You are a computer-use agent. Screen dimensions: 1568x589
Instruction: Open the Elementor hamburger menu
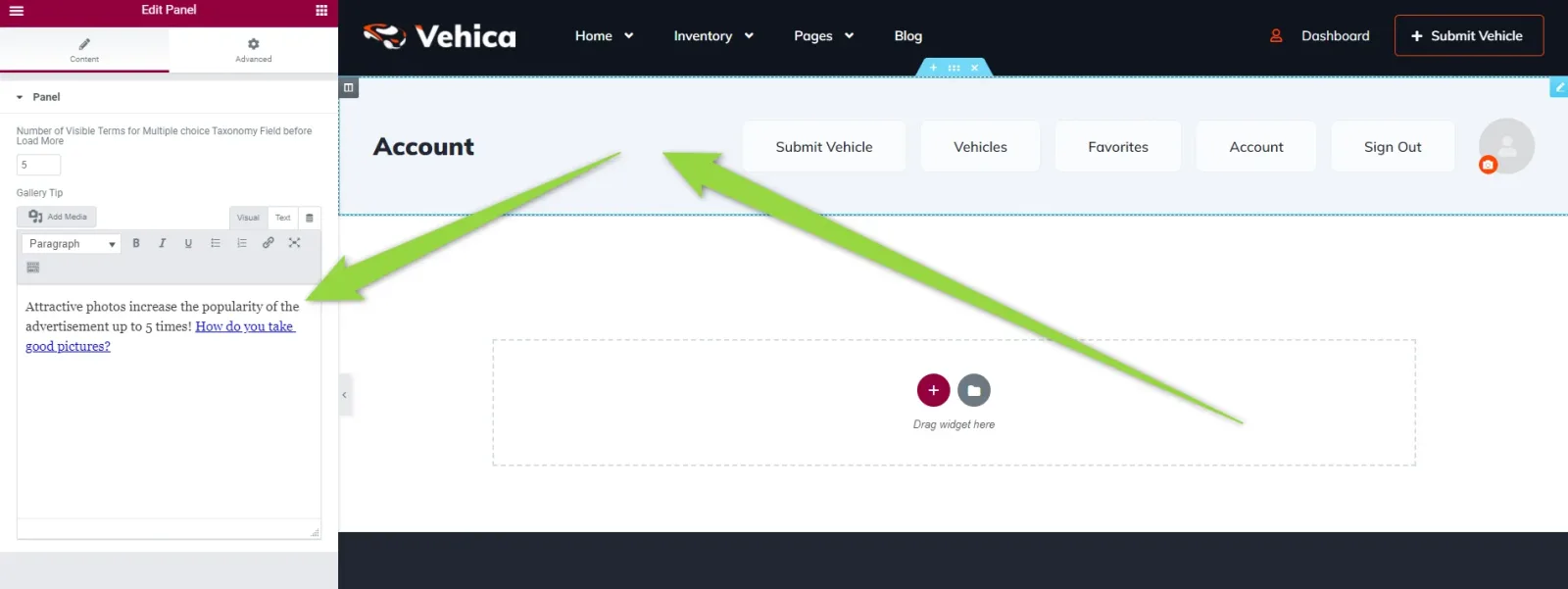tap(16, 11)
